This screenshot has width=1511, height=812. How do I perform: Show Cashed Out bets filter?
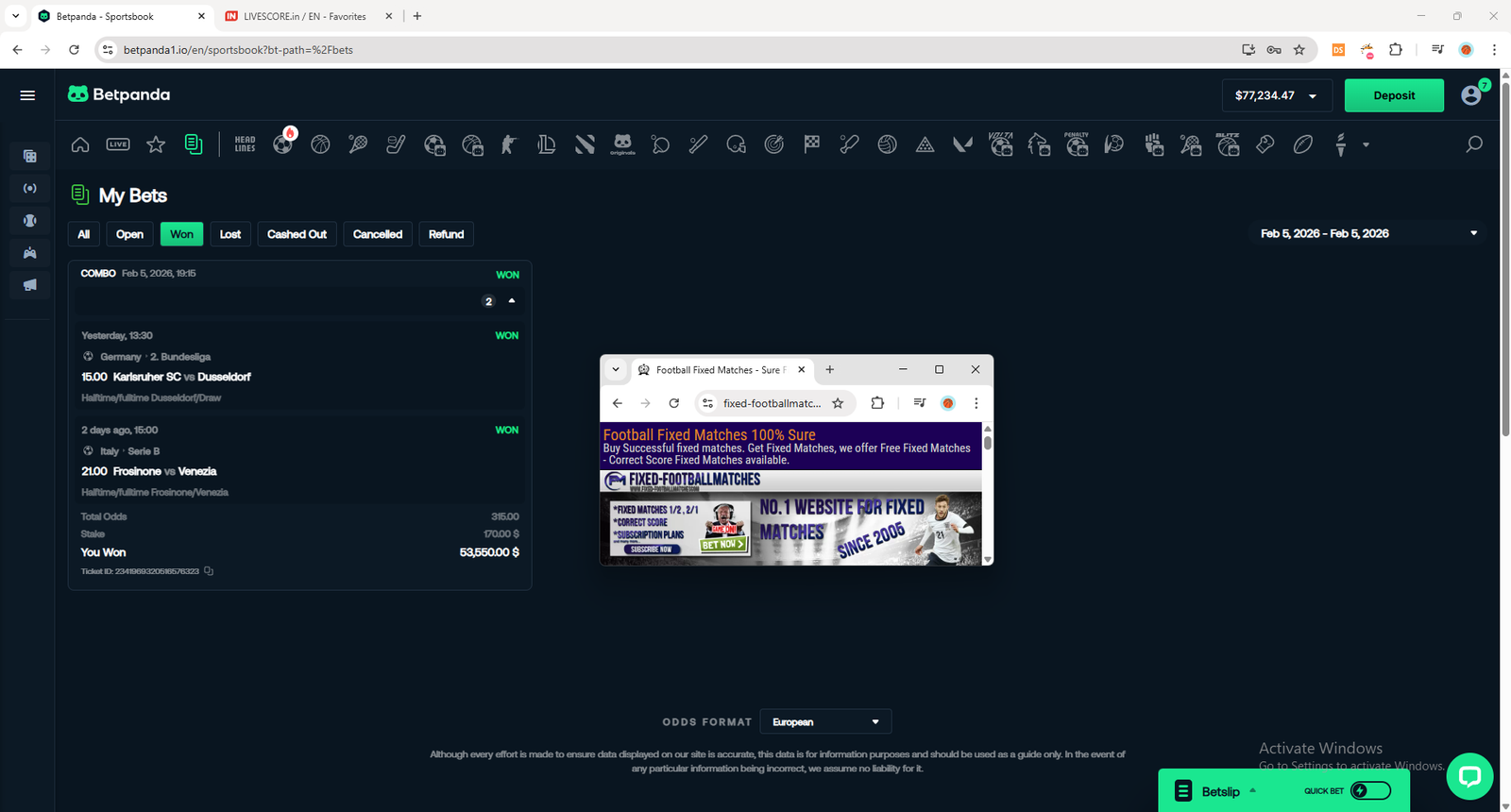click(297, 234)
